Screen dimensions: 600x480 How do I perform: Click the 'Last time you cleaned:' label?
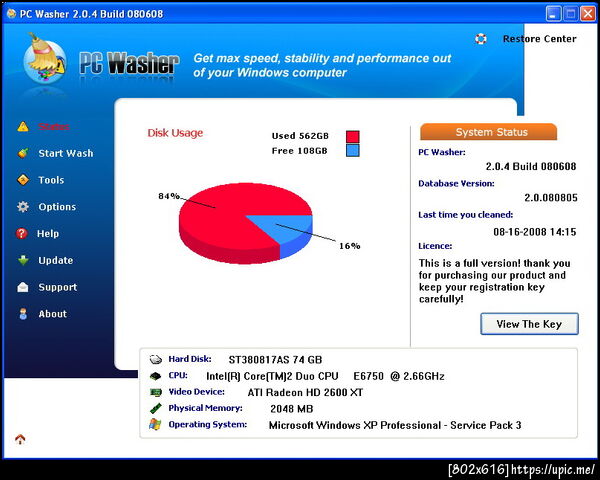click(465, 215)
